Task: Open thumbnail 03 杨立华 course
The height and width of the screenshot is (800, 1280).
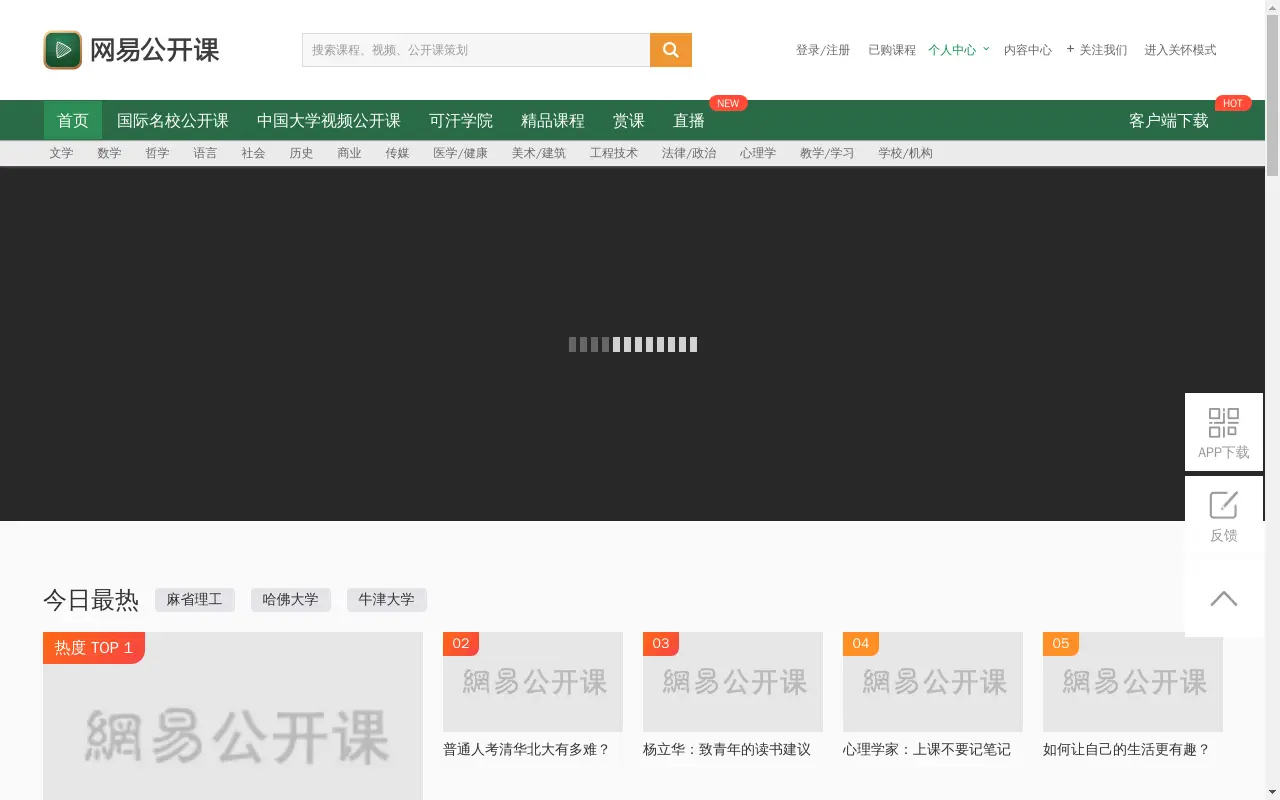Action: click(733, 682)
